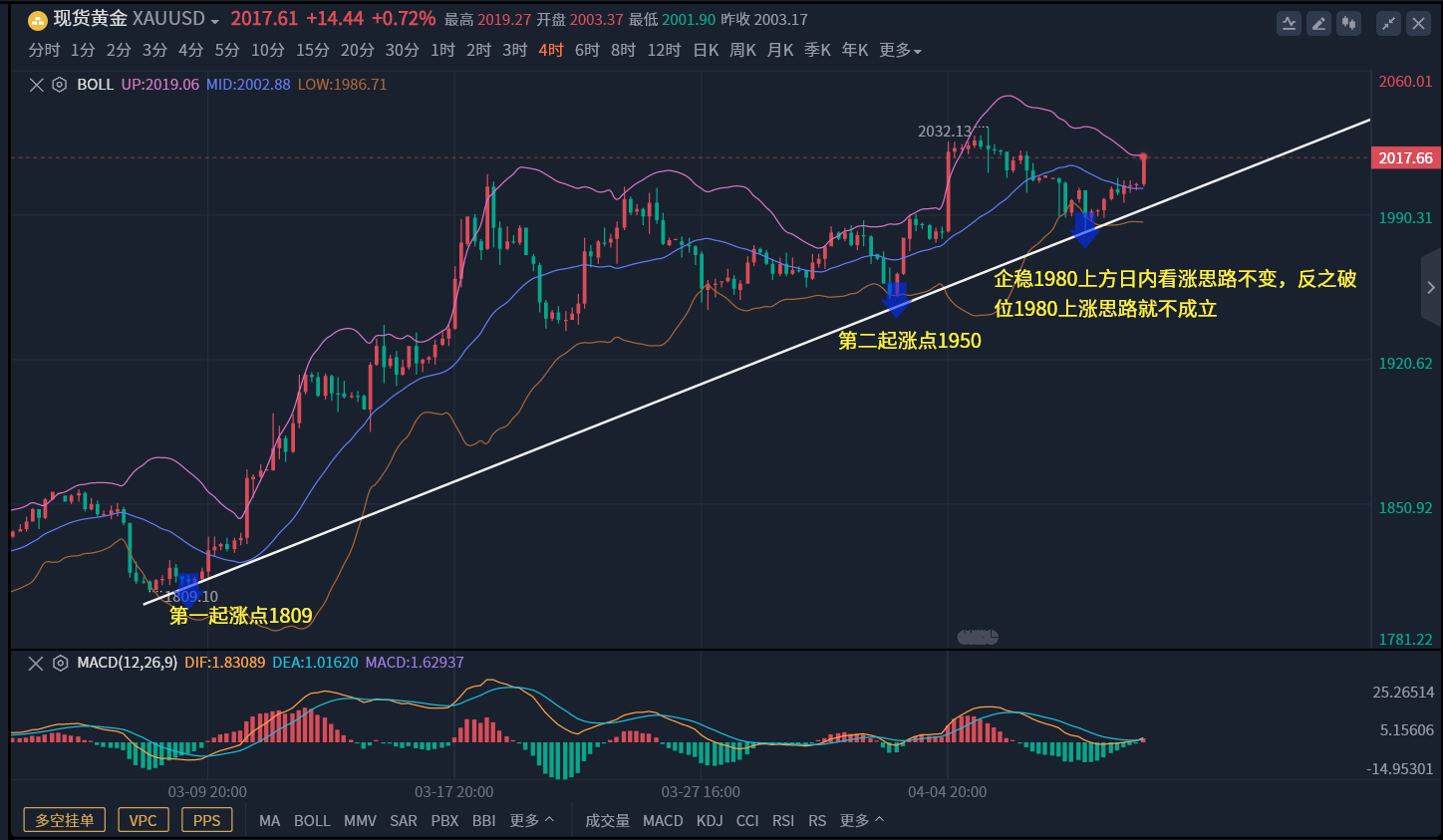The width and height of the screenshot is (1443, 840).
Task: Expand the right side panel arrow
Action: click(x=1431, y=288)
